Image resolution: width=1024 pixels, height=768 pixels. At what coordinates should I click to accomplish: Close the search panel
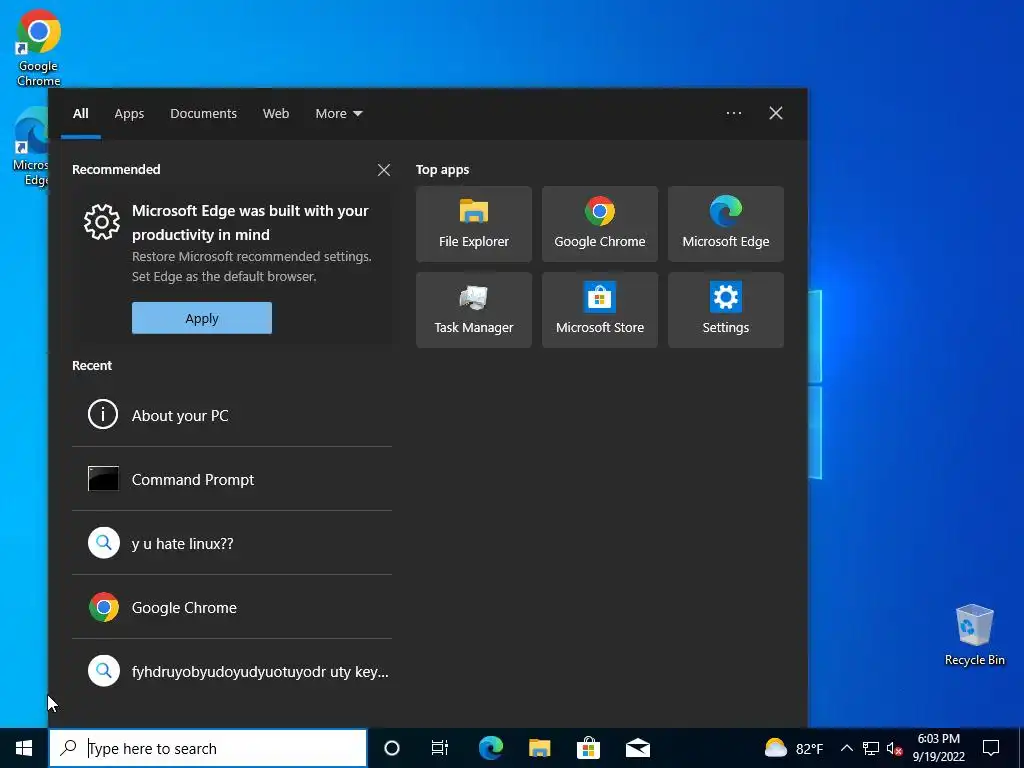[x=776, y=113]
